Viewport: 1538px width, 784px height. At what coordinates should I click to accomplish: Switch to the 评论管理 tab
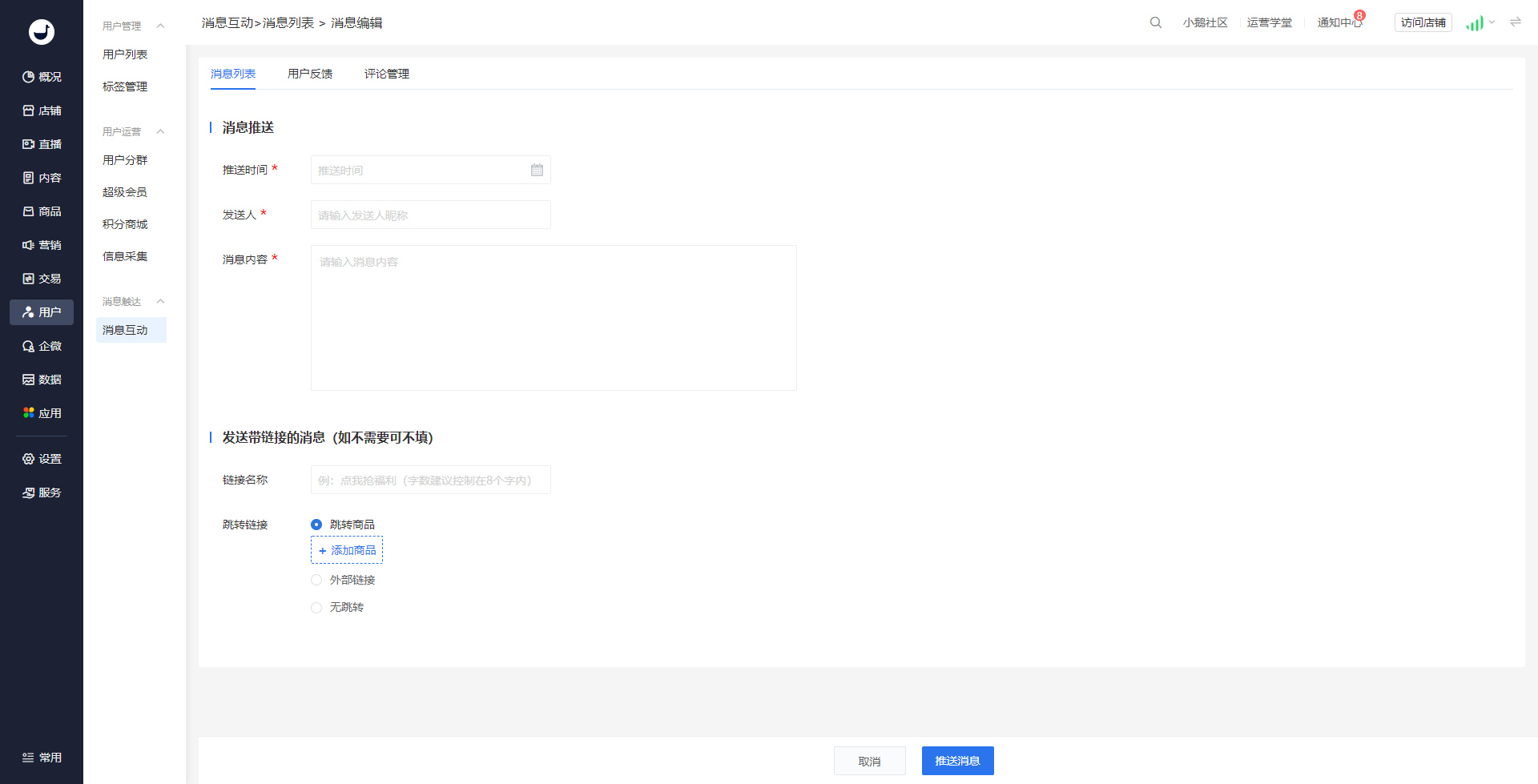click(386, 74)
